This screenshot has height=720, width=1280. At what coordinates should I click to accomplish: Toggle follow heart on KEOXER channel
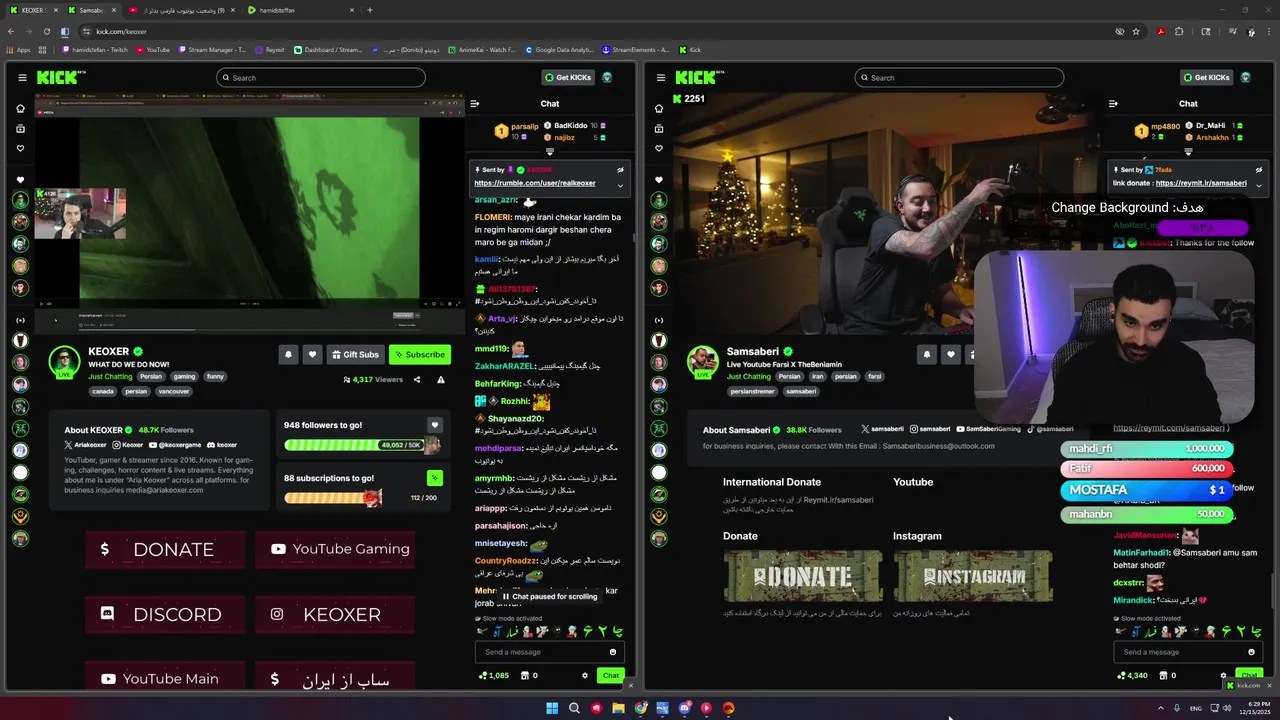pos(312,354)
